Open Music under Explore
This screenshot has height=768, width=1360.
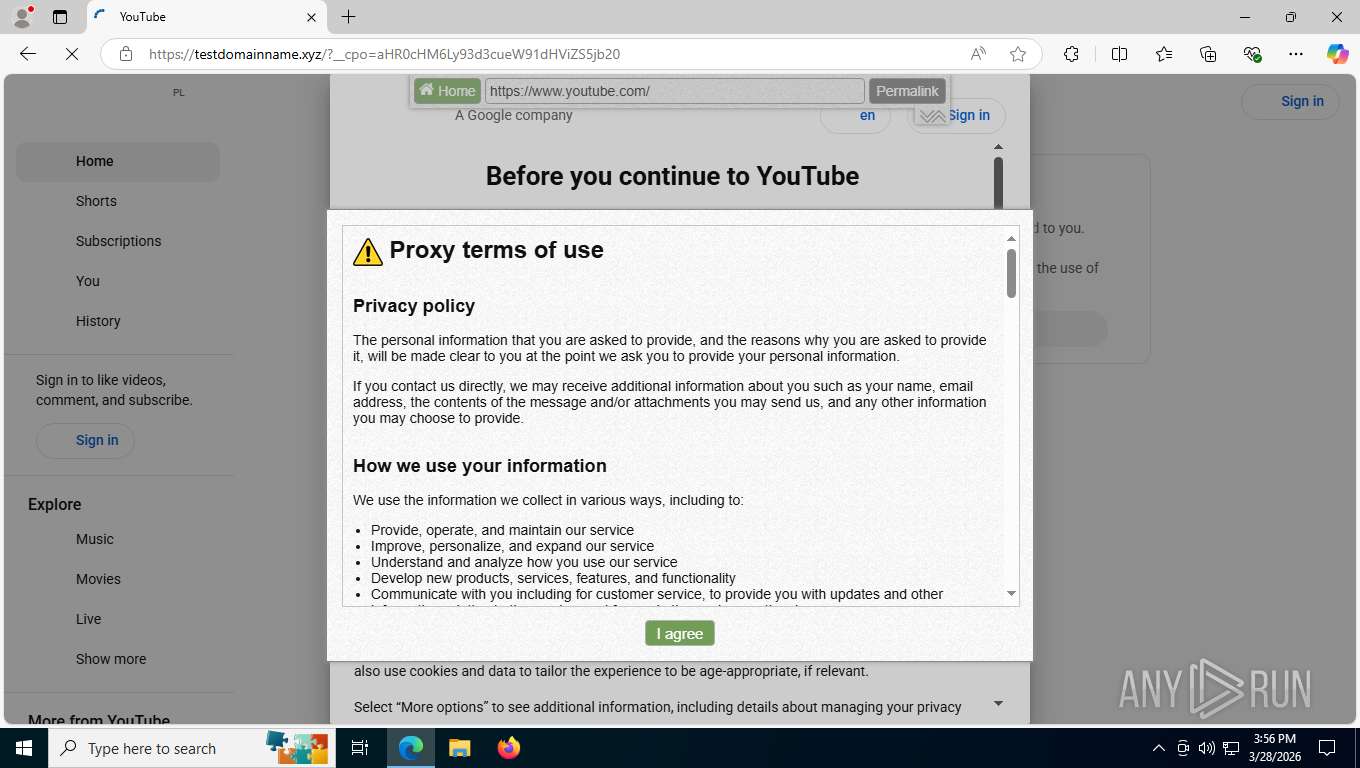click(118, 539)
